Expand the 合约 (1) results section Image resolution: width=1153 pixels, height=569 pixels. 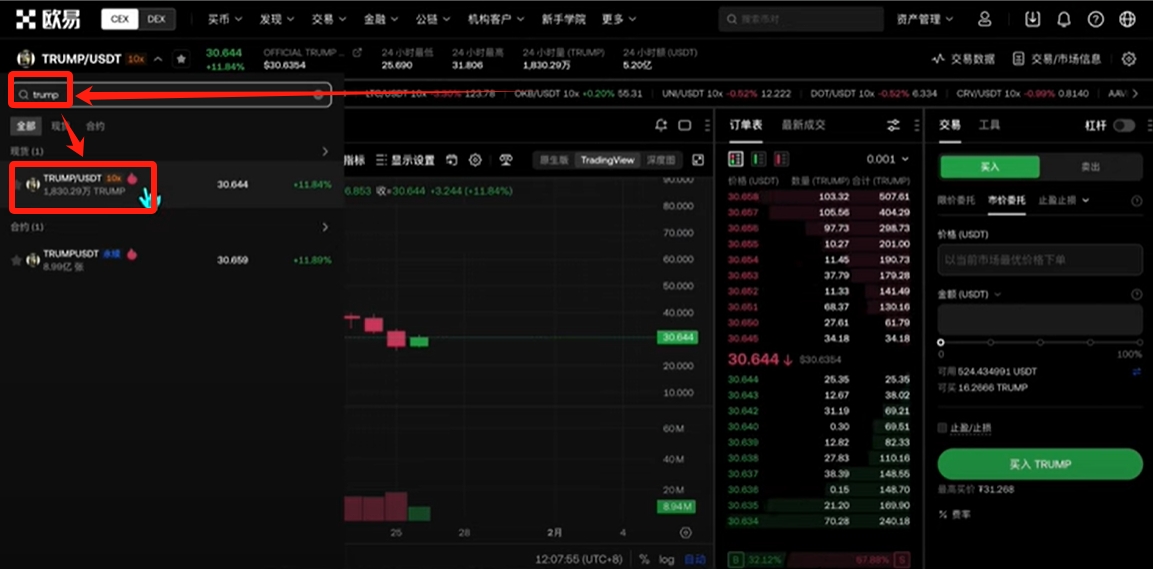click(325, 227)
